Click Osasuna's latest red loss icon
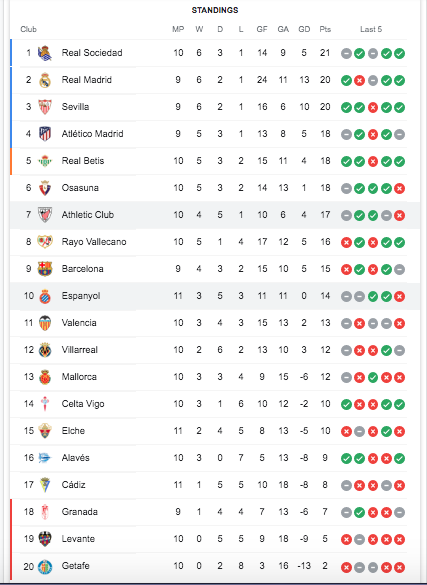The image size is (427, 585). coord(399,188)
